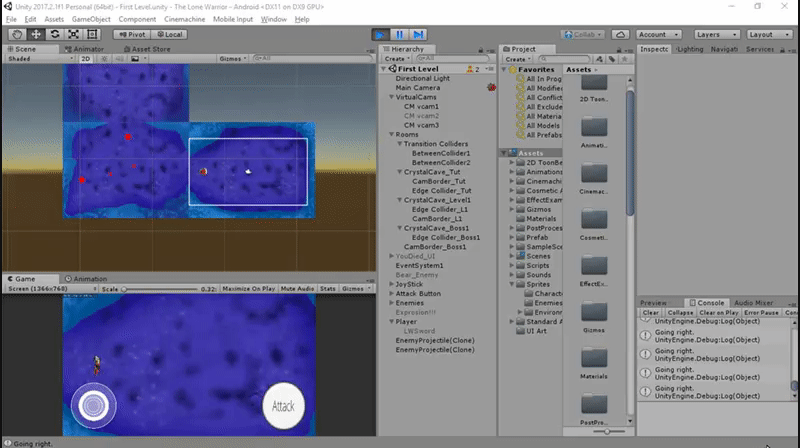Open the GameObject menu
The height and width of the screenshot is (448, 800).
91,19
